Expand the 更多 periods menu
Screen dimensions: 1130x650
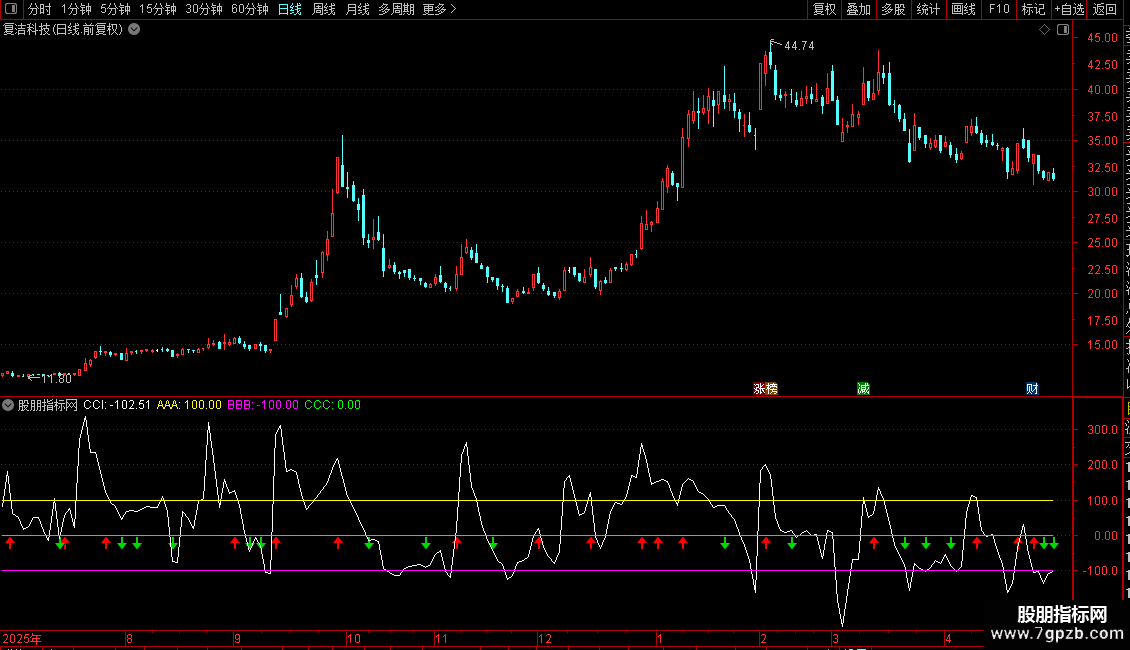439,9
